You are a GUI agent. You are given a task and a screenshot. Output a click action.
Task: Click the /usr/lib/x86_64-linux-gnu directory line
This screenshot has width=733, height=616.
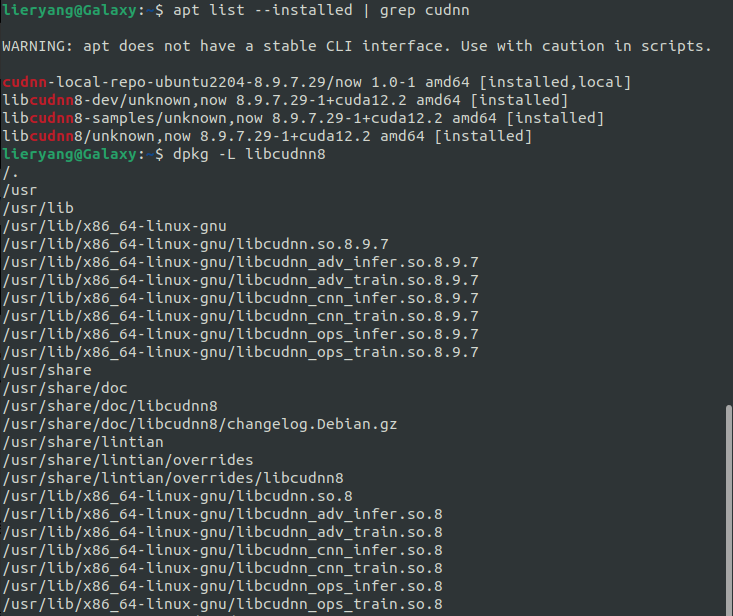(115, 226)
